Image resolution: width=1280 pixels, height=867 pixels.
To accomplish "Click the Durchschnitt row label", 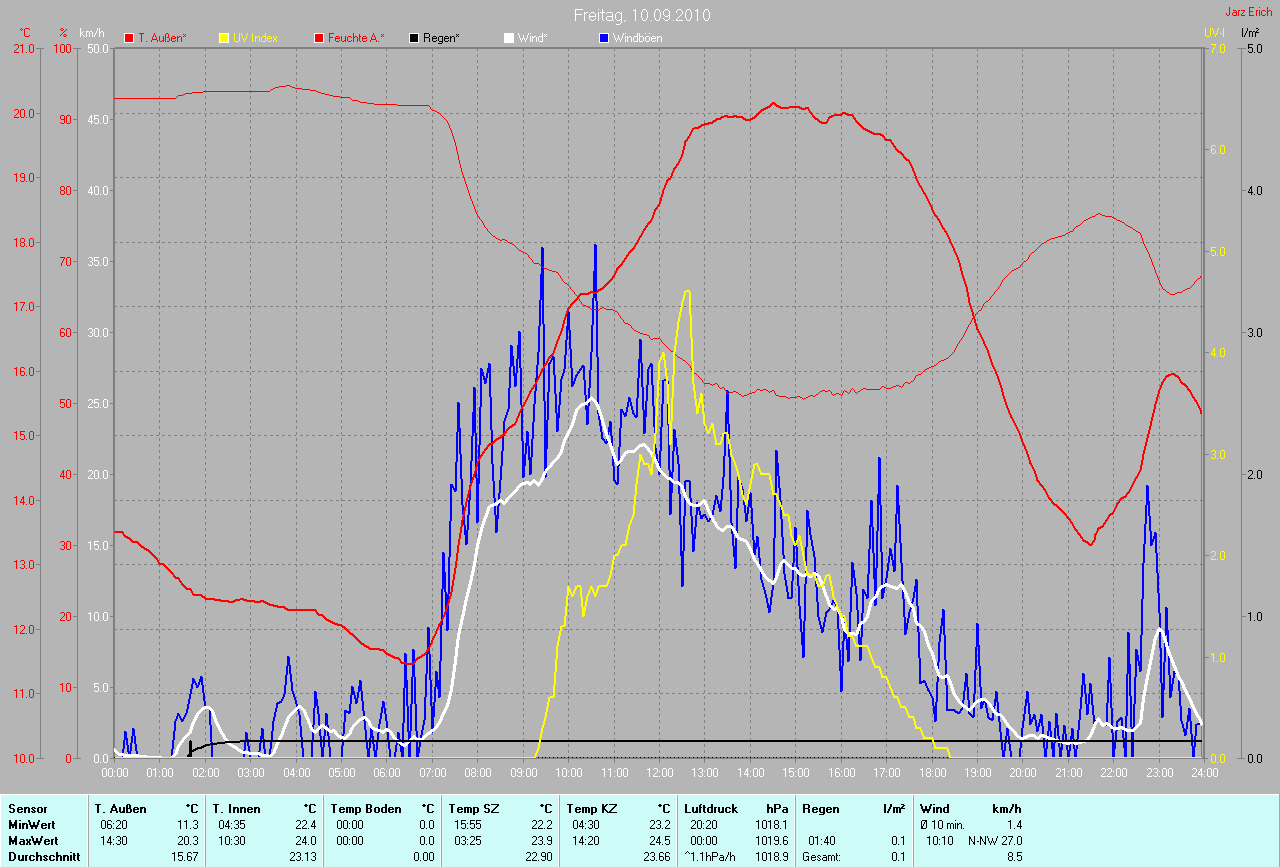I will pyautogui.click(x=44, y=856).
